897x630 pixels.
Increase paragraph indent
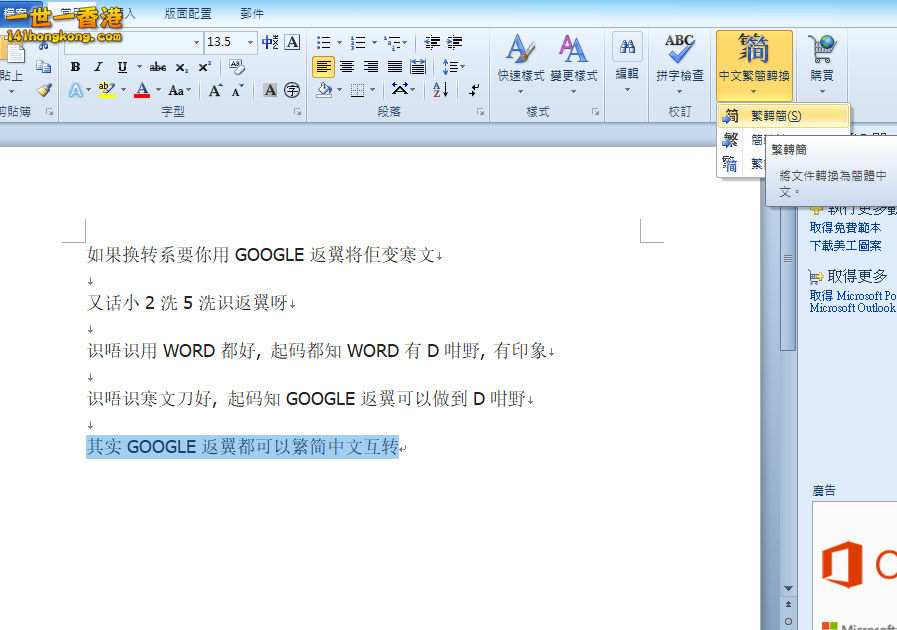[455, 42]
